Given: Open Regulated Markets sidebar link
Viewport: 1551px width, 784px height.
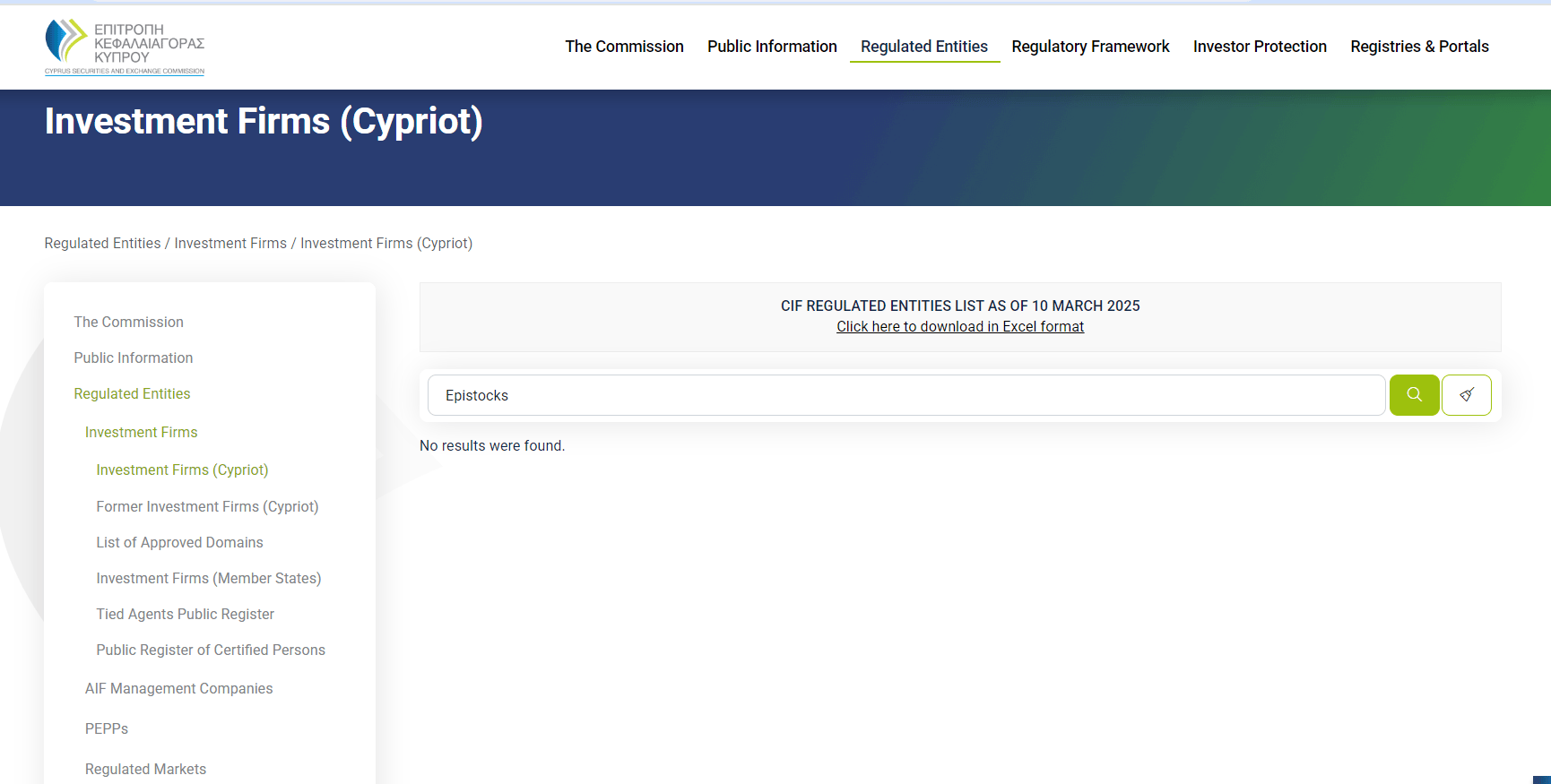Looking at the screenshot, I should click(145, 769).
